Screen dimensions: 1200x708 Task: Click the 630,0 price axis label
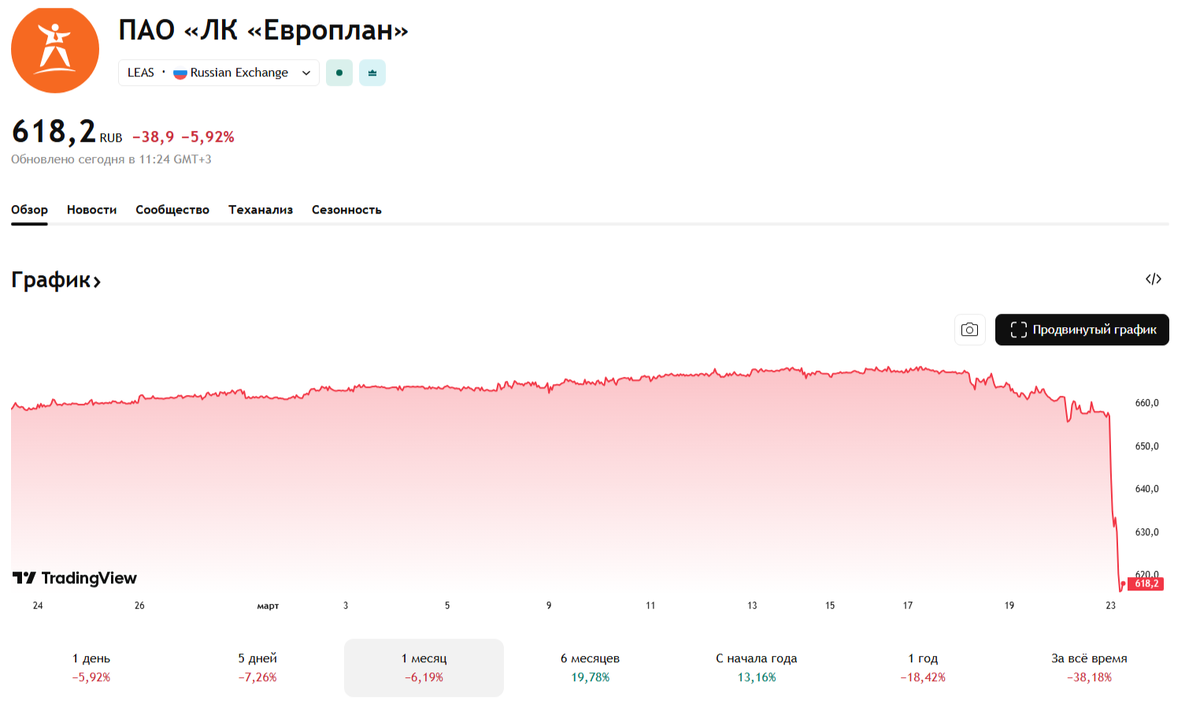(x=1146, y=532)
